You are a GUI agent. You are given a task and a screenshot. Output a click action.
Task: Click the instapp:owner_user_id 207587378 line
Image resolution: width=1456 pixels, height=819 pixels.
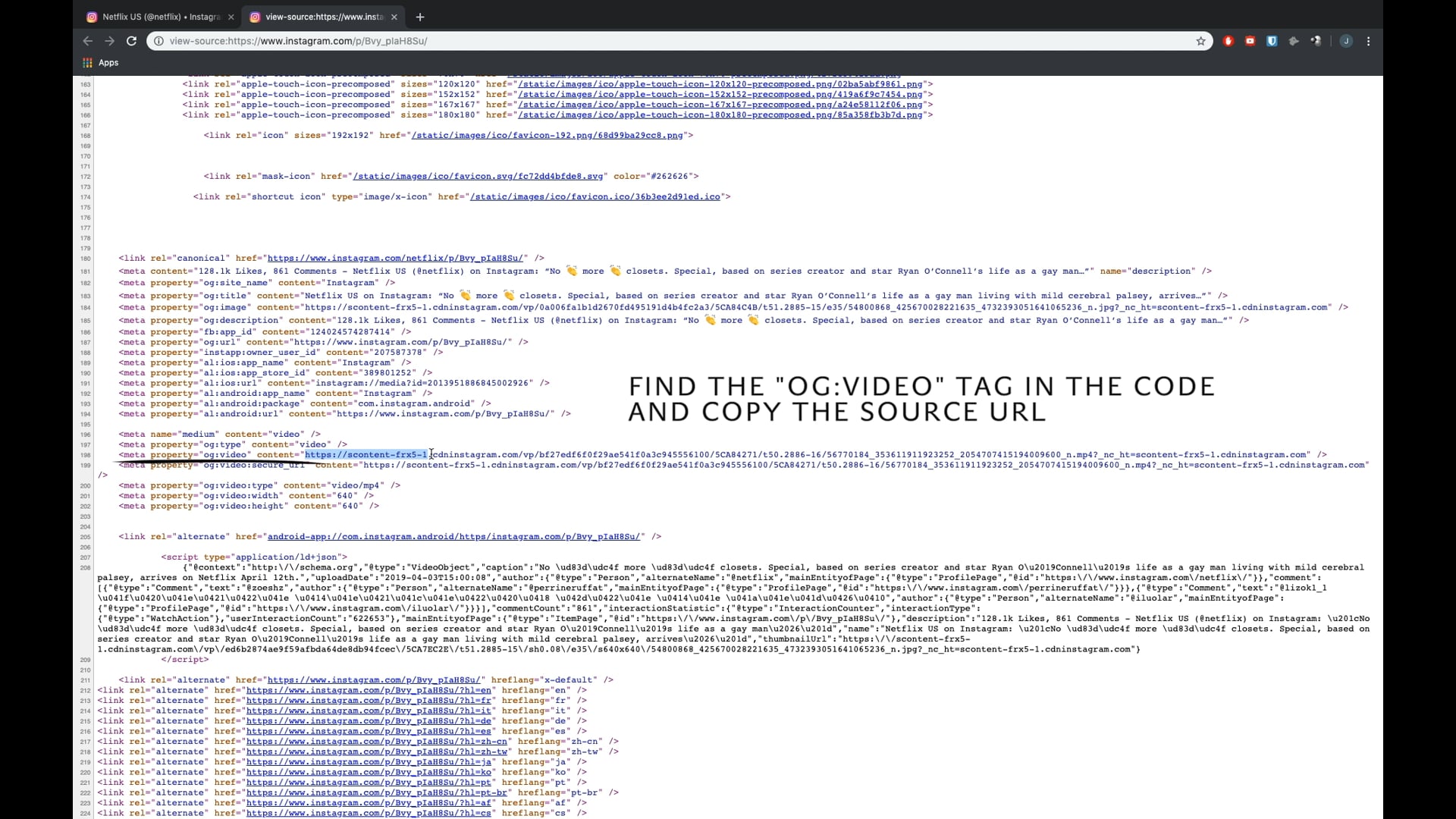coord(281,353)
